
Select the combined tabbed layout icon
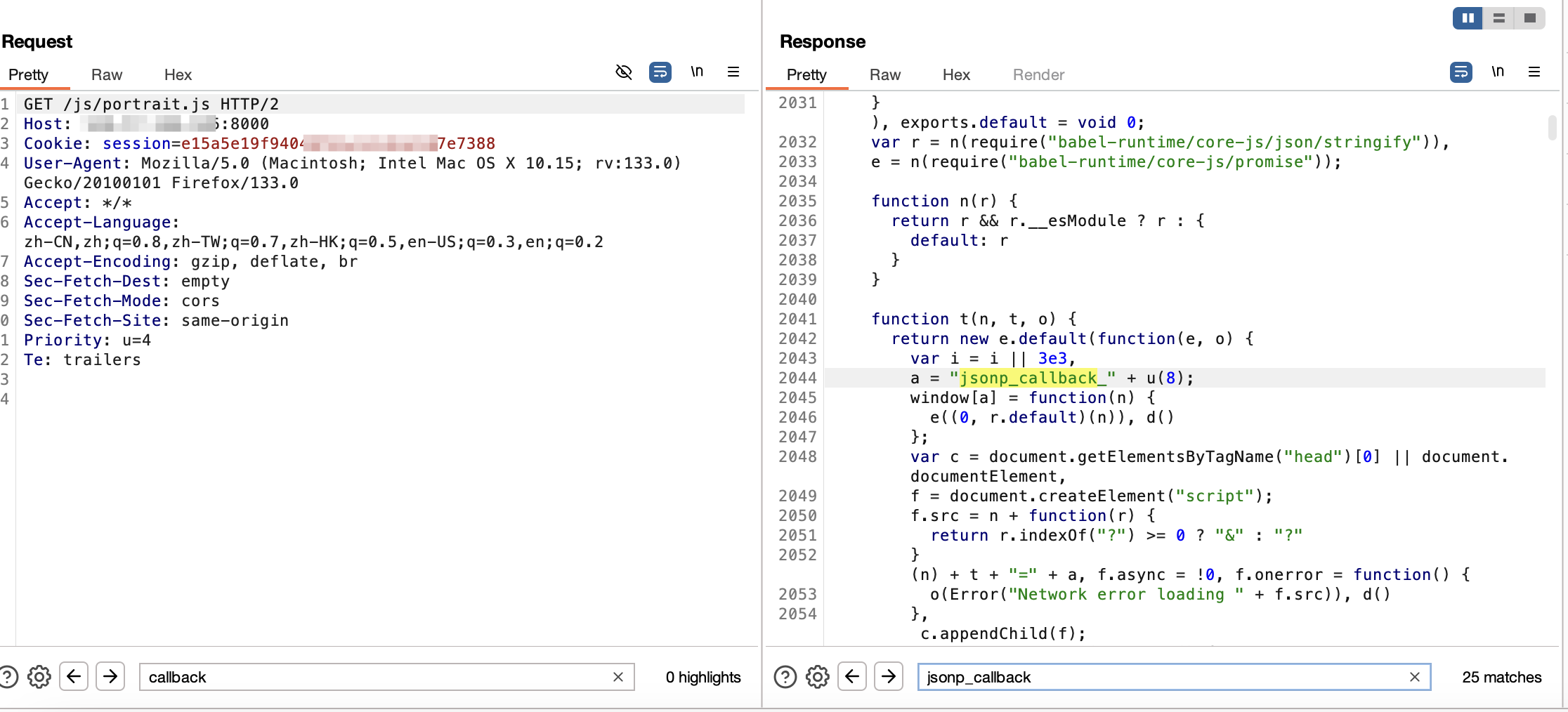(x=1529, y=18)
